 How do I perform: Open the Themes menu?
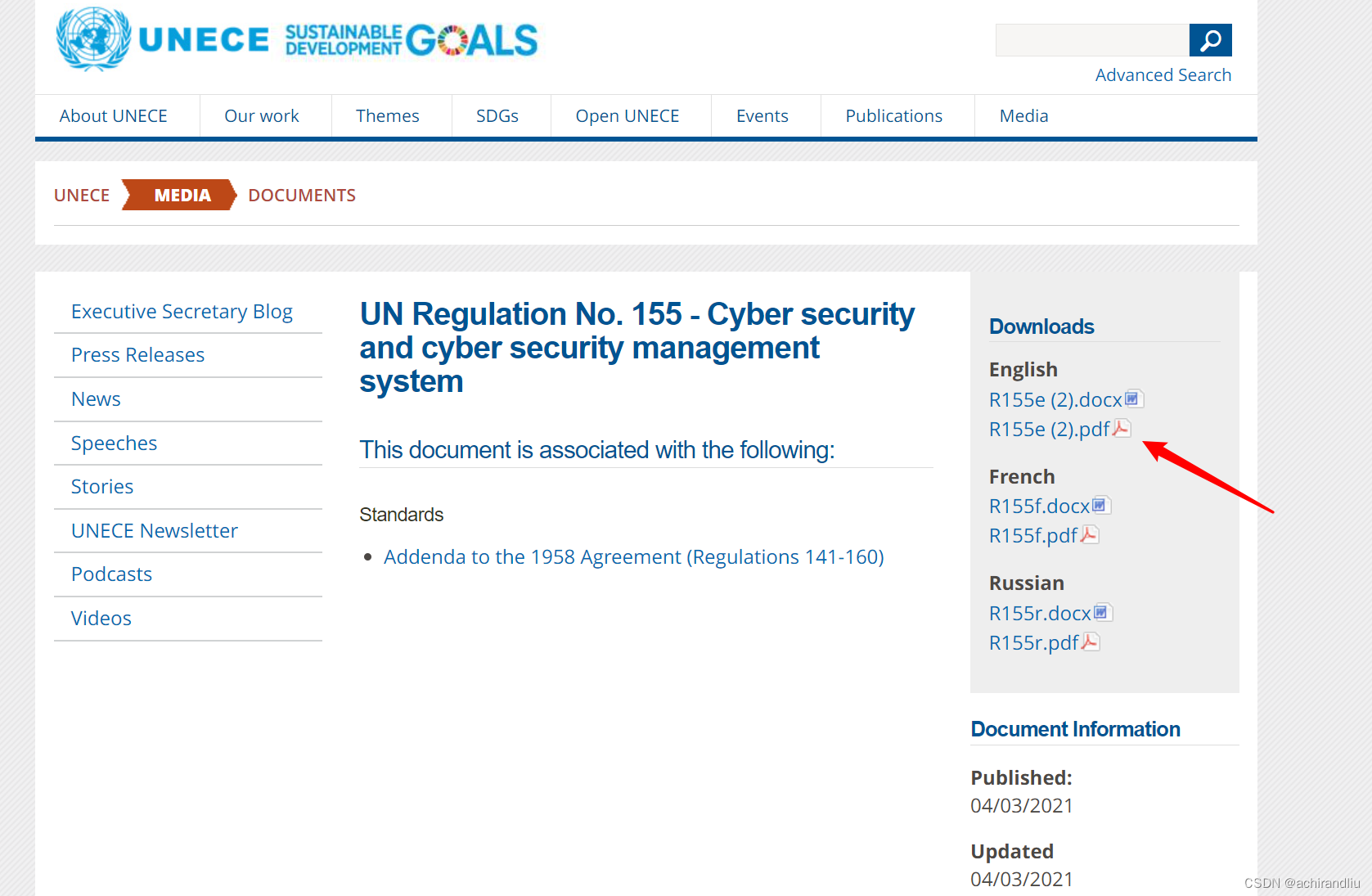point(388,116)
